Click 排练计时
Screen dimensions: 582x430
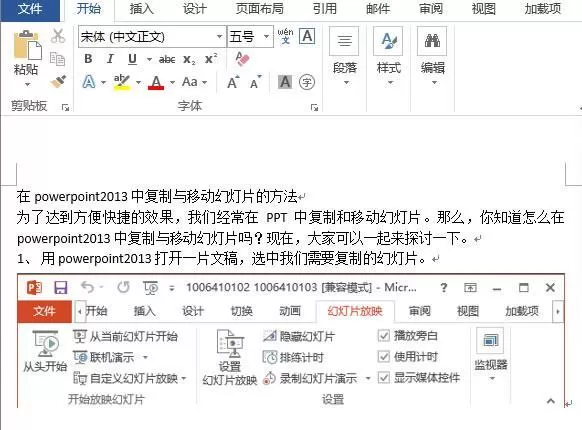(293, 358)
